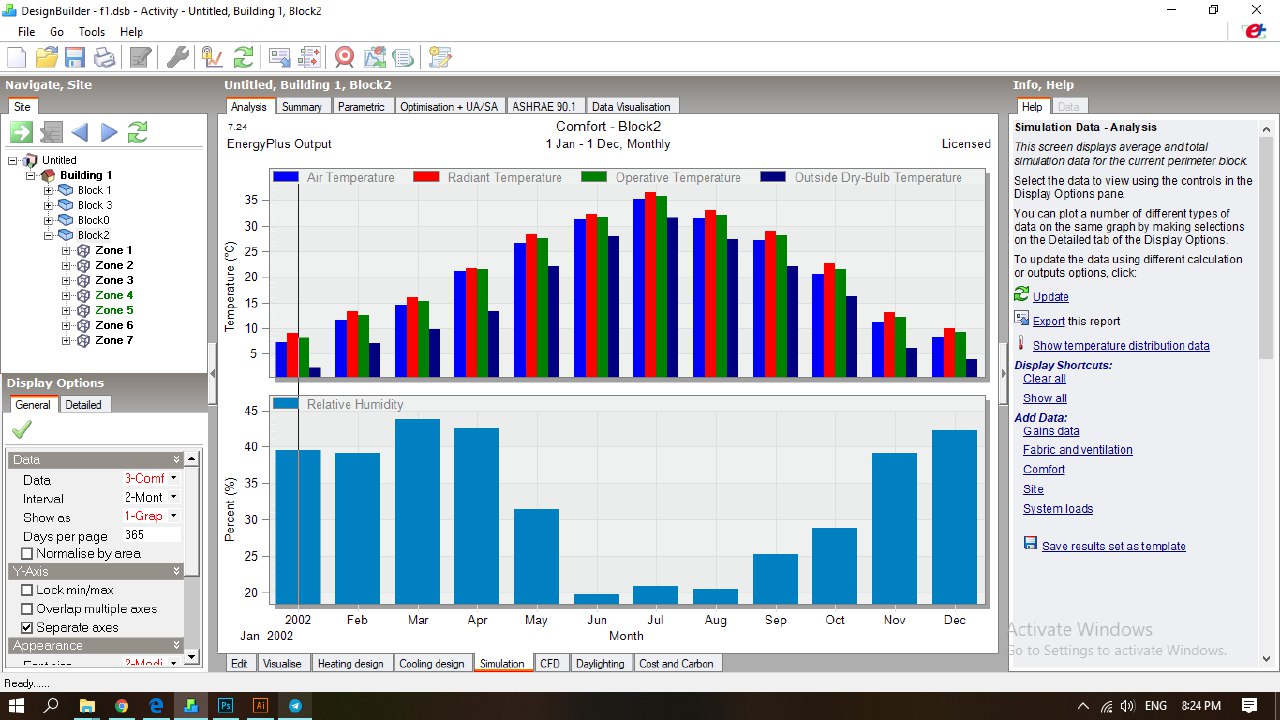Click the Clear all display shortcut
Screen dimensions: 1280x720
tap(1044, 379)
